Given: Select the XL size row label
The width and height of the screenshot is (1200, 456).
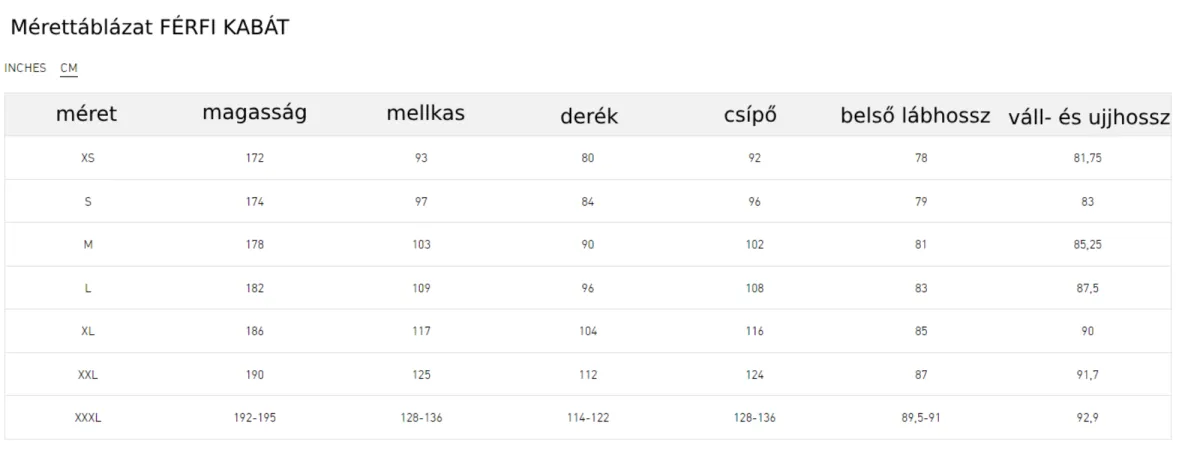Looking at the screenshot, I should [87, 331].
